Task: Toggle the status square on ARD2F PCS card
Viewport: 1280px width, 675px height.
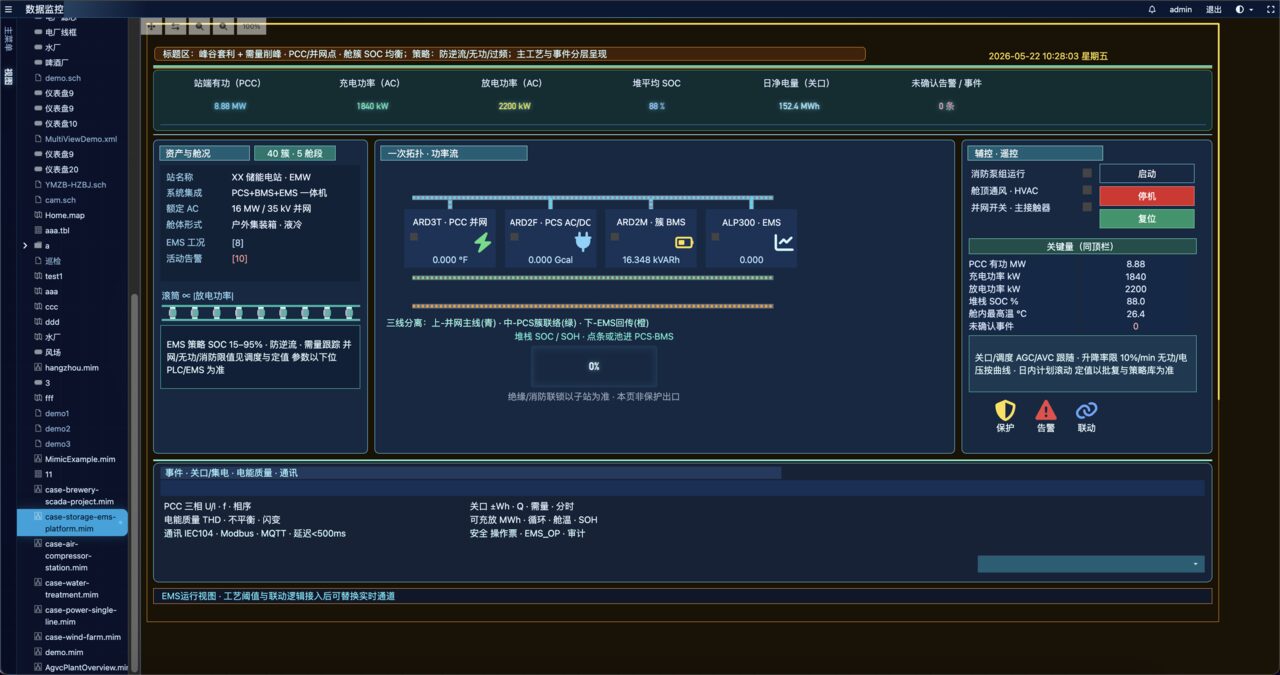Action: click(514, 237)
